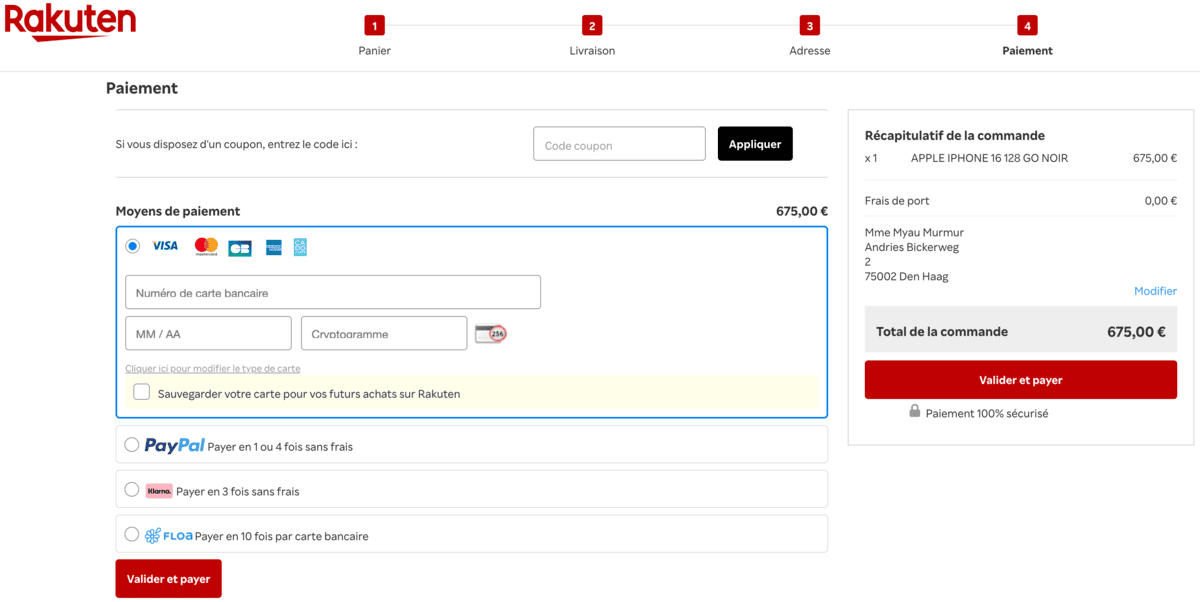Click the PayPal logo
The width and height of the screenshot is (1200, 602).
pos(175,446)
